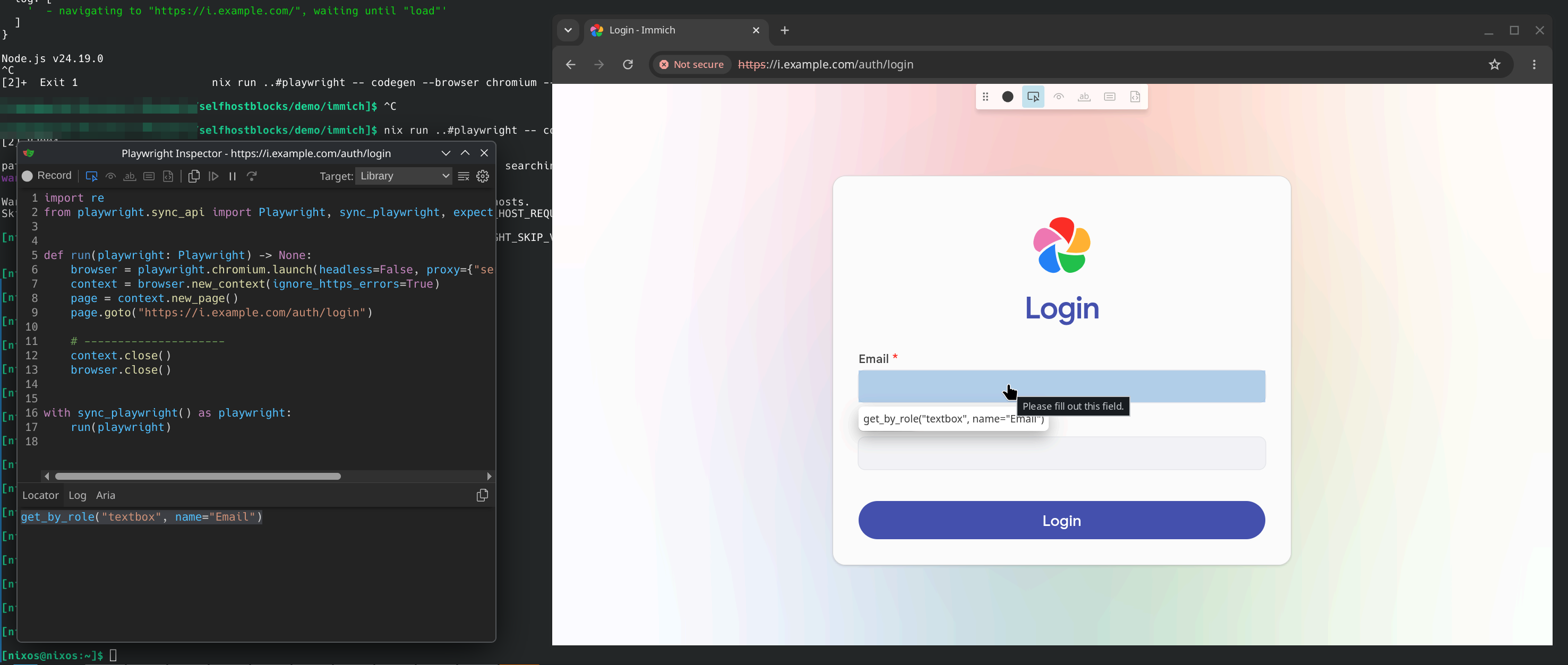This screenshot has width=1568, height=665.
Task: Click code line 12 context.close()
Action: 121,356
